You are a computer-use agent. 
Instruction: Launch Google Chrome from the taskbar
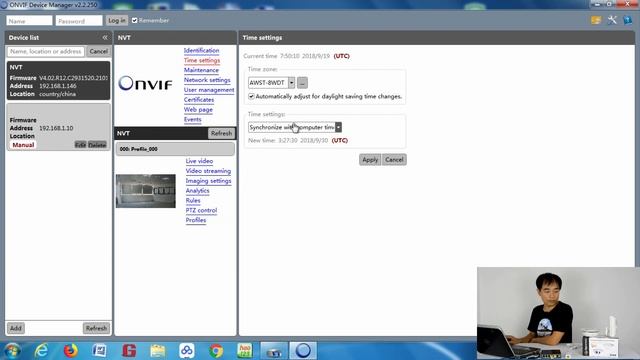[216, 351]
